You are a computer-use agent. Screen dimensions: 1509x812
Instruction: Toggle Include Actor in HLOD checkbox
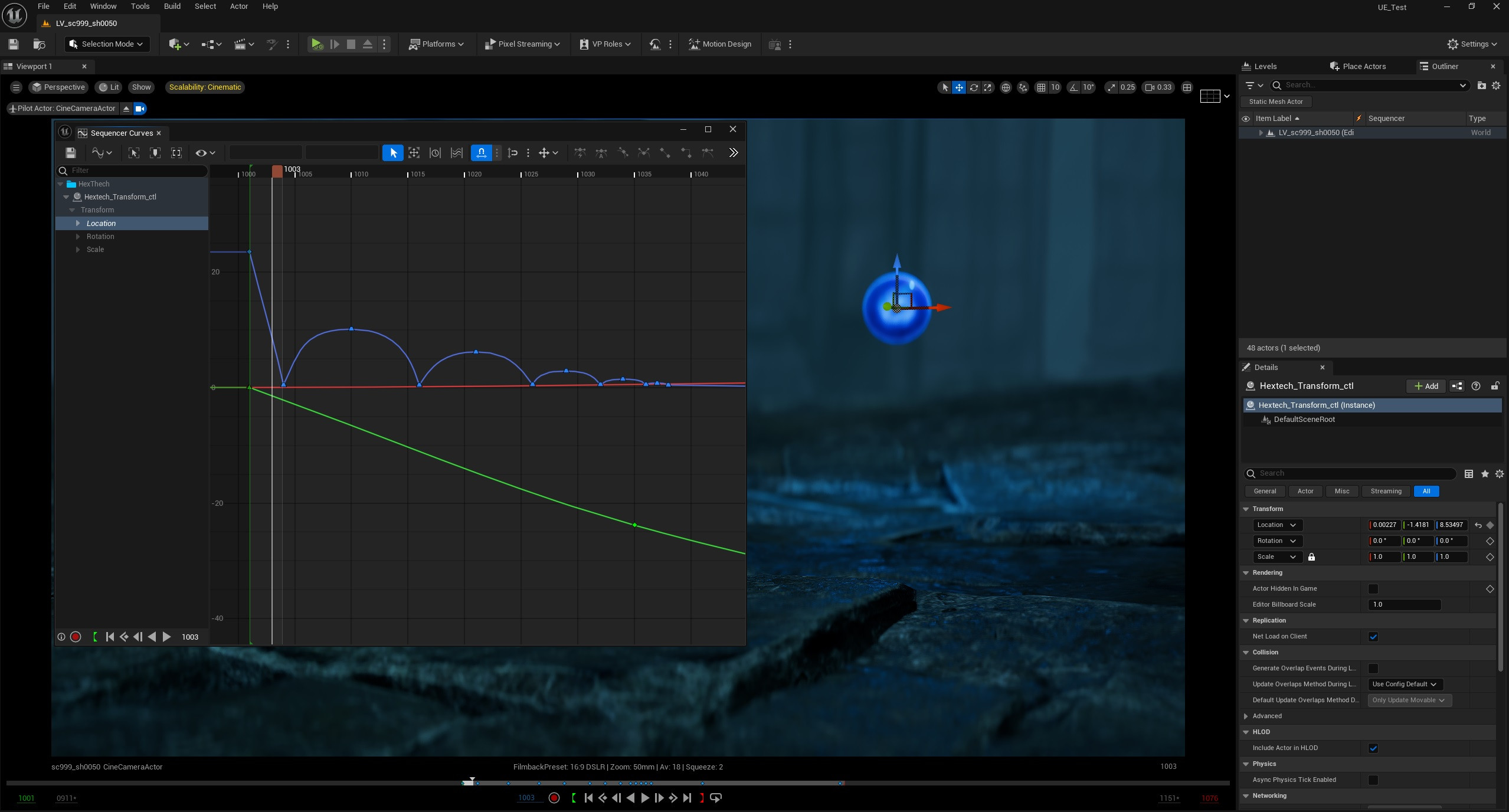tap(1373, 748)
